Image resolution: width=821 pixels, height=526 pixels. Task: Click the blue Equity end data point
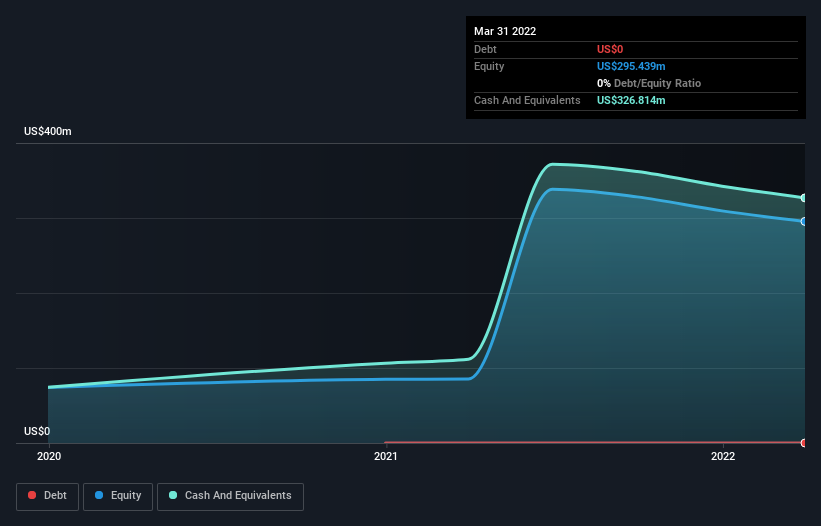(804, 221)
